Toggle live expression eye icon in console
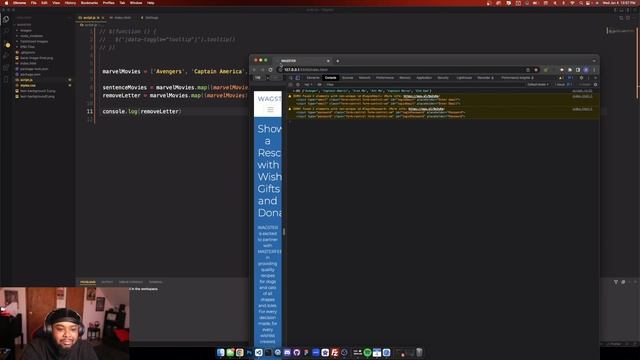This screenshot has width=640, height=360. pos(320,84)
